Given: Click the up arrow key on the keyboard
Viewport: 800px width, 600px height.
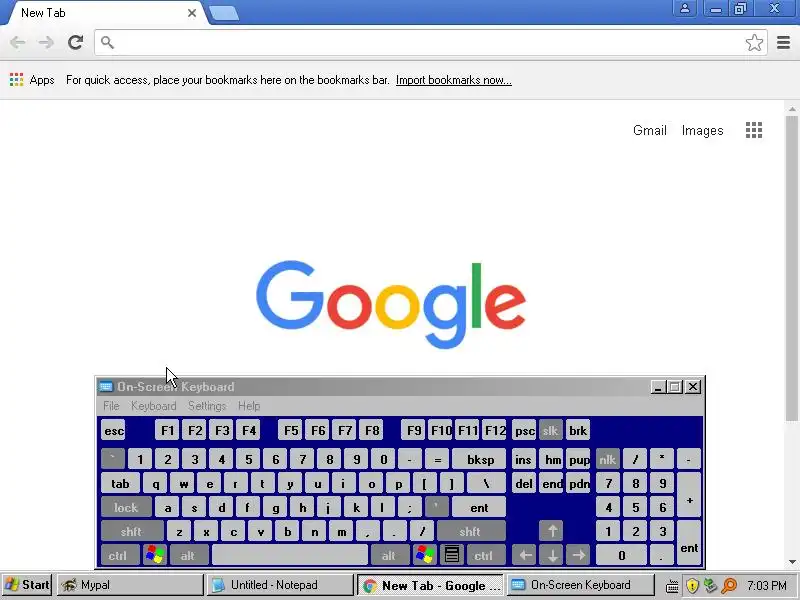Looking at the screenshot, I should [552, 531].
